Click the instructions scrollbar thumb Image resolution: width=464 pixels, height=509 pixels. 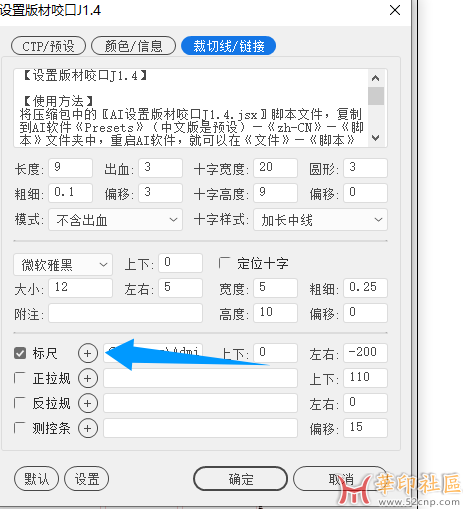(376, 96)
